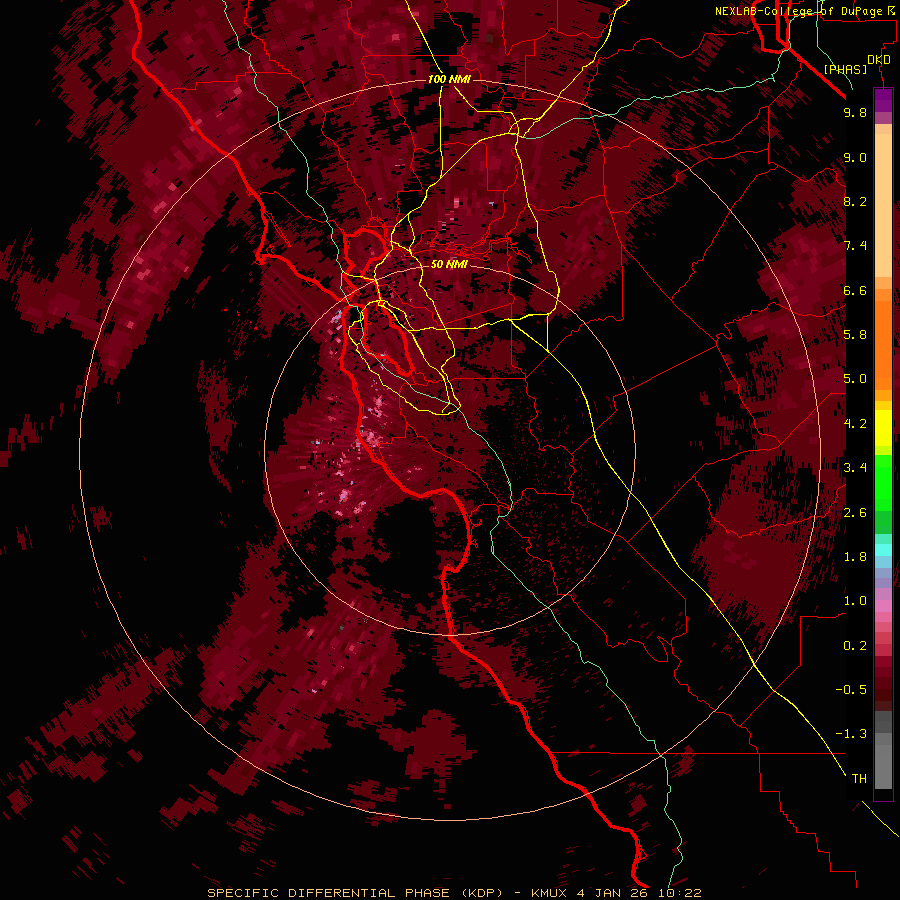Click the 3.4 value on the color scale
Viewport: 900px width, 900px height.
pos(855,468)
